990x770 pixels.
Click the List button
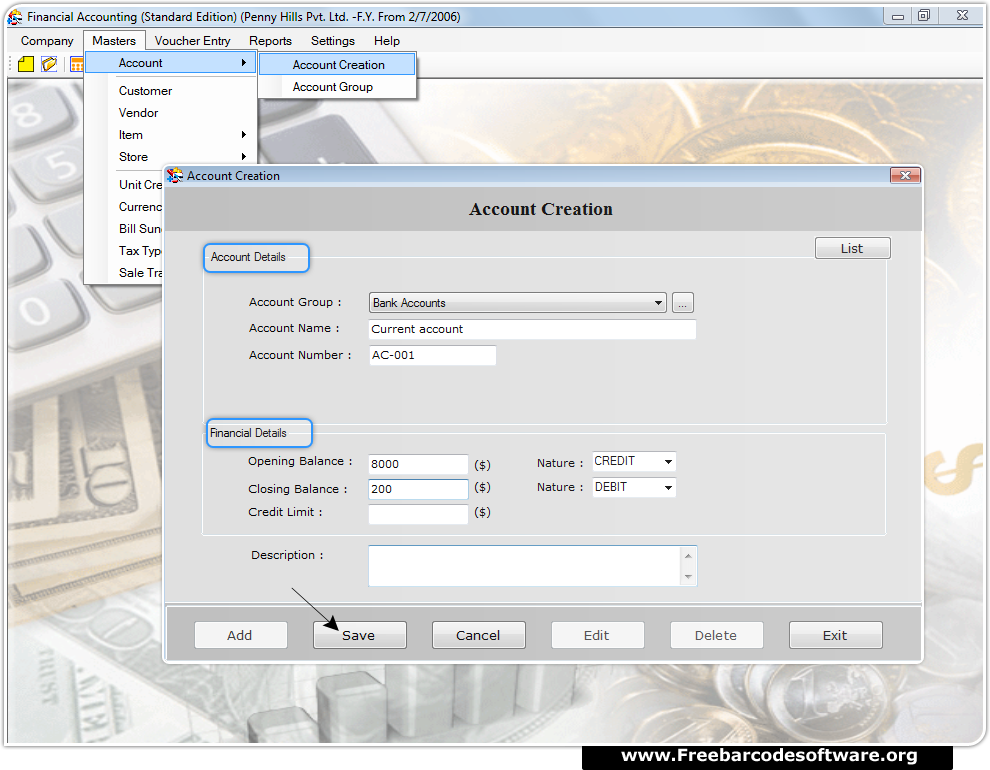tap(852, 249)
